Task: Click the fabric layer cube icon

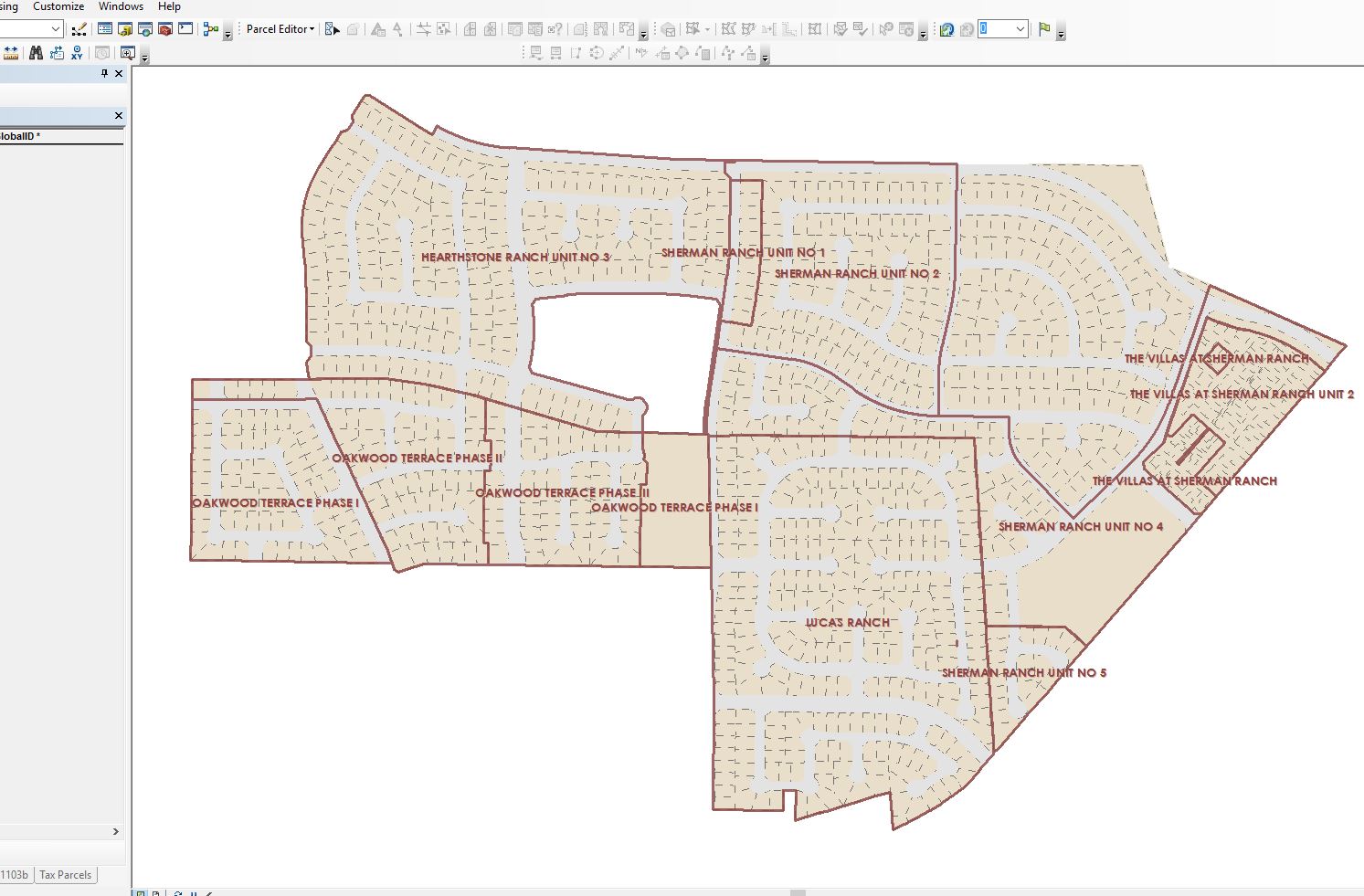Action: click(x=669, y=29)
